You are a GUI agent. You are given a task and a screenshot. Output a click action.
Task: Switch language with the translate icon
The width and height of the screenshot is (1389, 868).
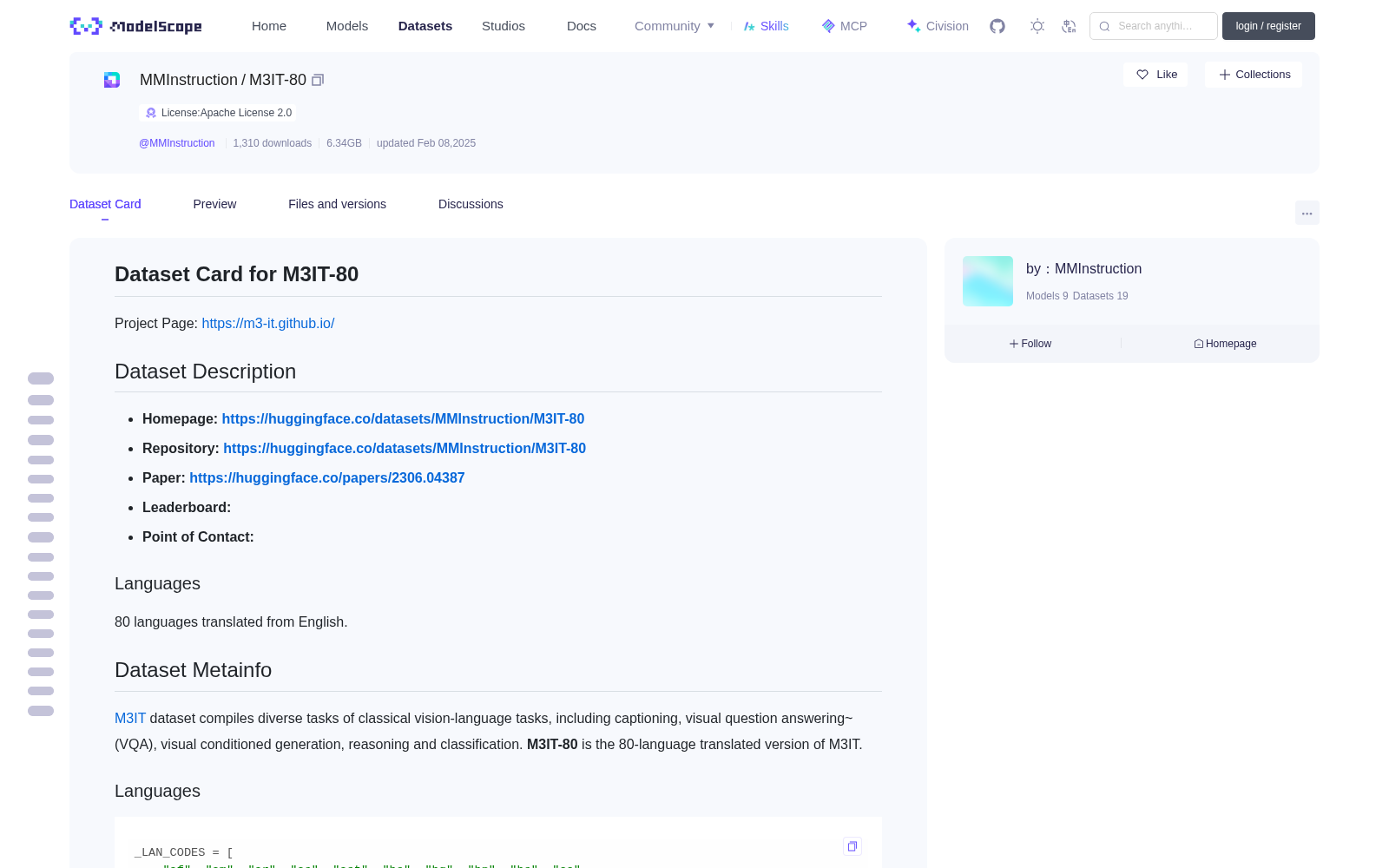1069,26
